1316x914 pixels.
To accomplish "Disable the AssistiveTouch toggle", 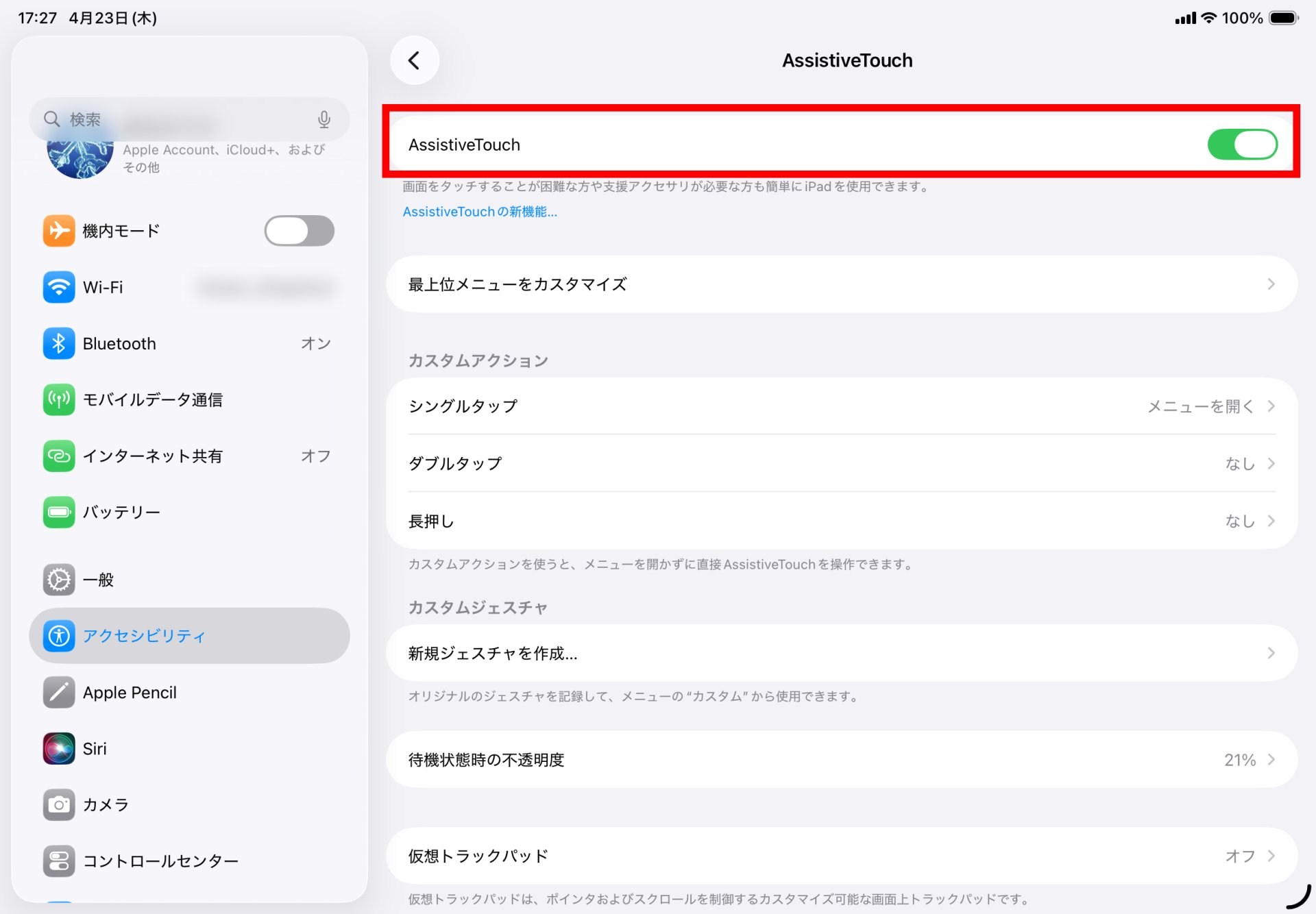I will click(1242, 144).
